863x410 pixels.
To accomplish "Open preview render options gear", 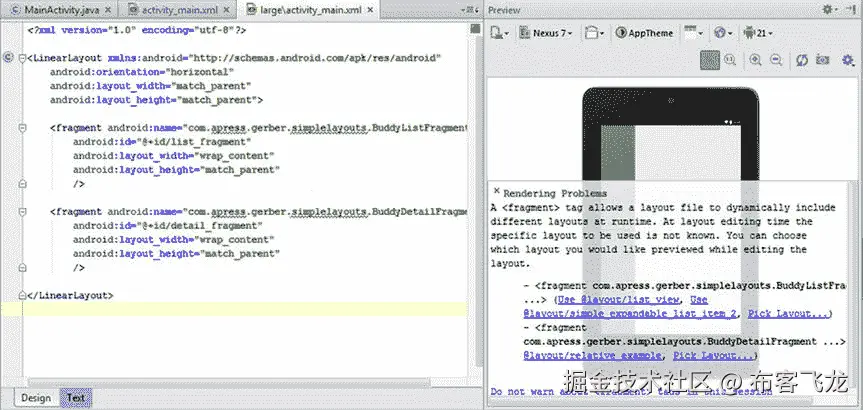I will [x=848, y=61].
